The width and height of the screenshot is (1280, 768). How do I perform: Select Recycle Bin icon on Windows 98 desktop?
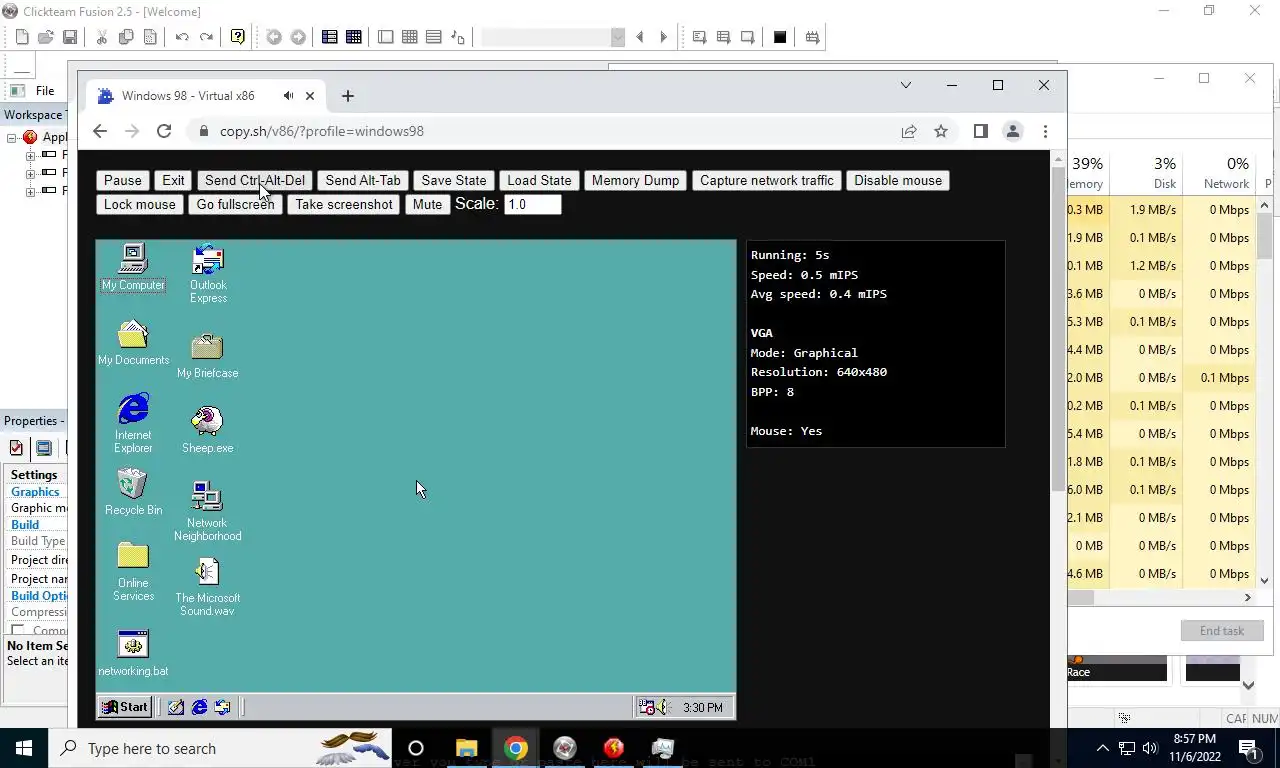(133, 492)
